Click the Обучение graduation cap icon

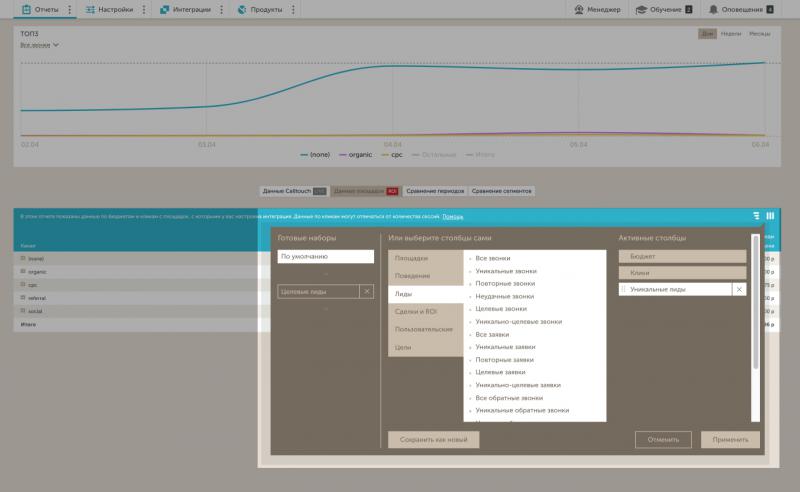(x=642, y=9)
